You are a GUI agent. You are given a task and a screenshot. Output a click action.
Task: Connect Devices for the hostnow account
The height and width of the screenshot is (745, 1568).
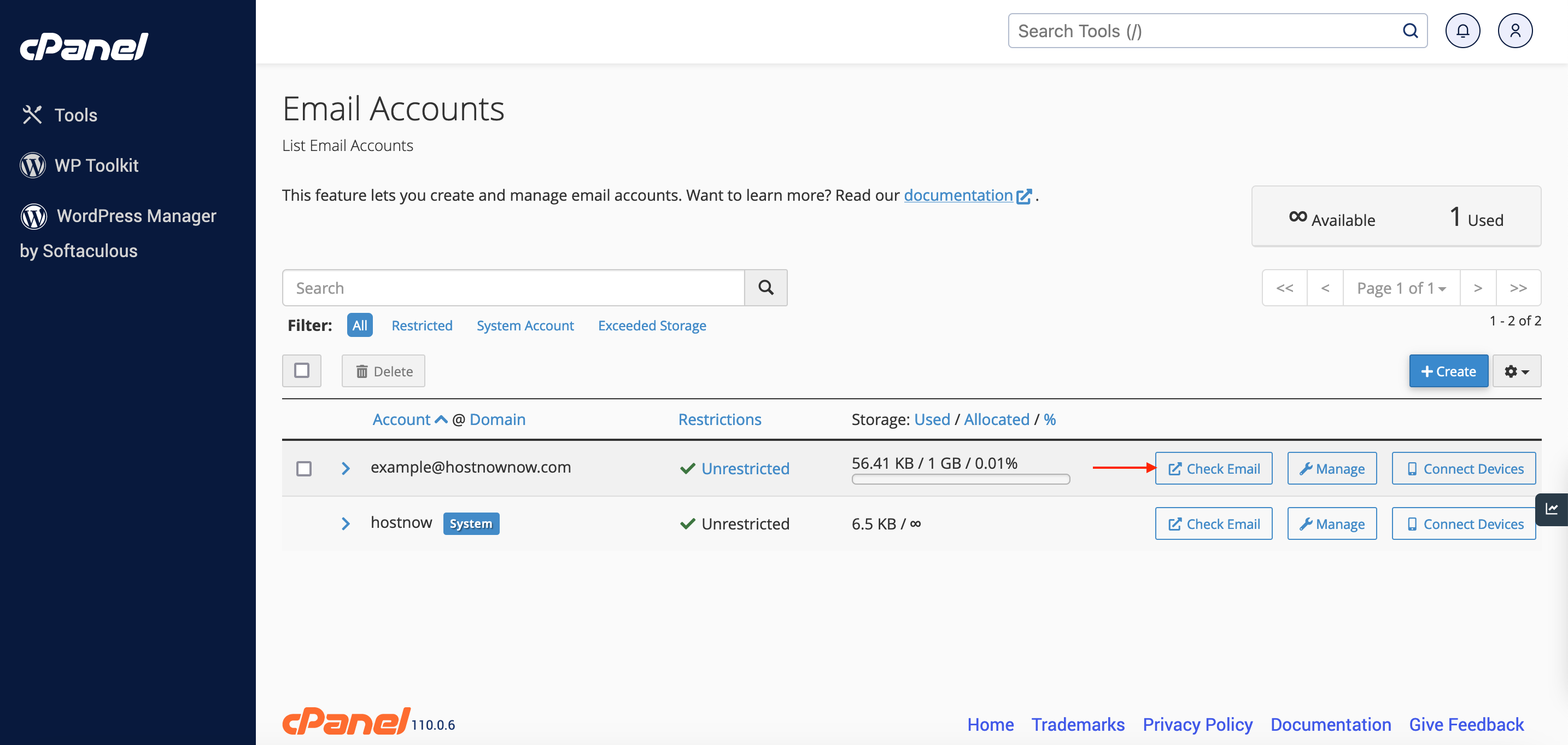pos(1464,524)
